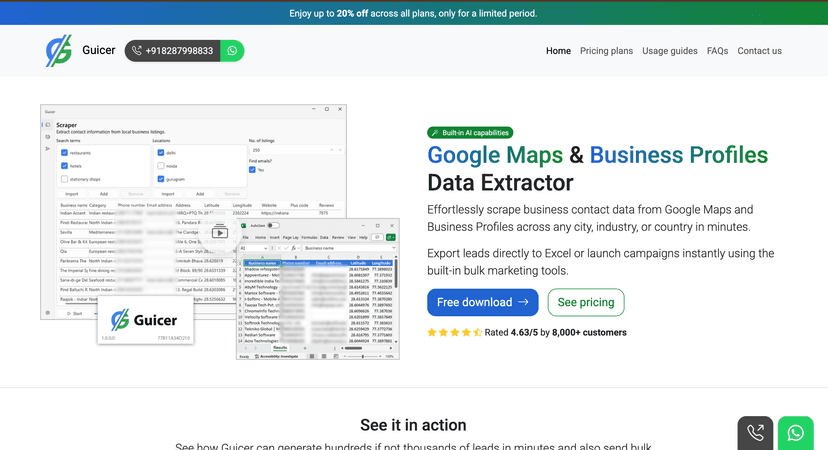Click the See pricing button
The width and height of the screenshot is (828, 450).
pos(586,302)
